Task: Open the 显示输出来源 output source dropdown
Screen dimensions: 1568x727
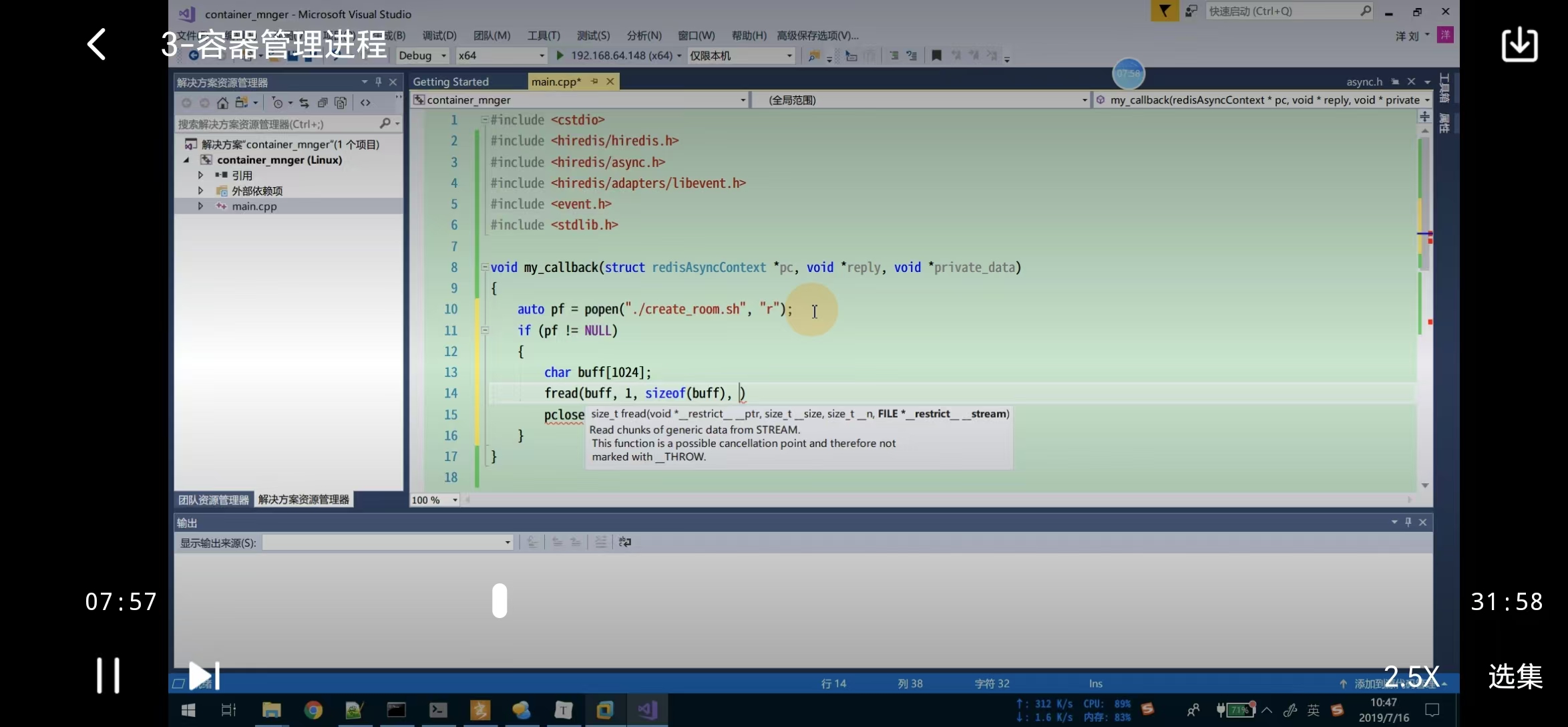Action: 388,543
